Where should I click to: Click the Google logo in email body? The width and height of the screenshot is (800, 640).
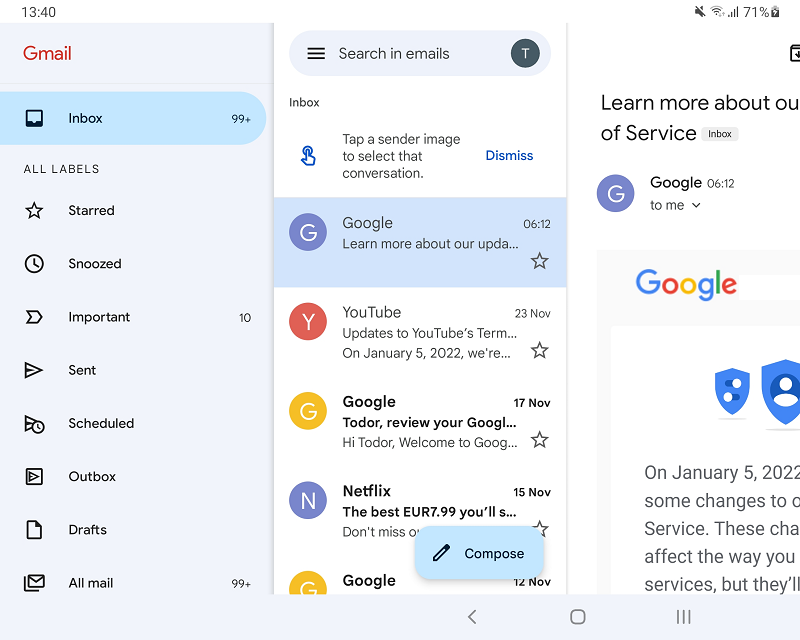pos(686,284)
